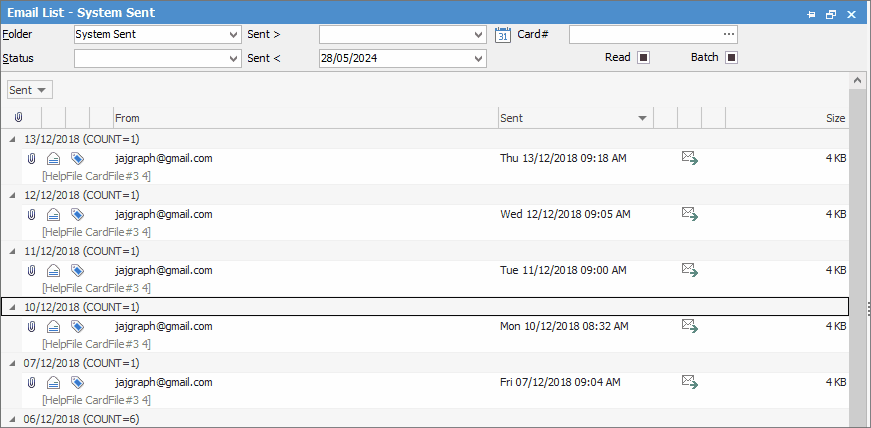Click the scrollbar up arrow

(857, 81)
